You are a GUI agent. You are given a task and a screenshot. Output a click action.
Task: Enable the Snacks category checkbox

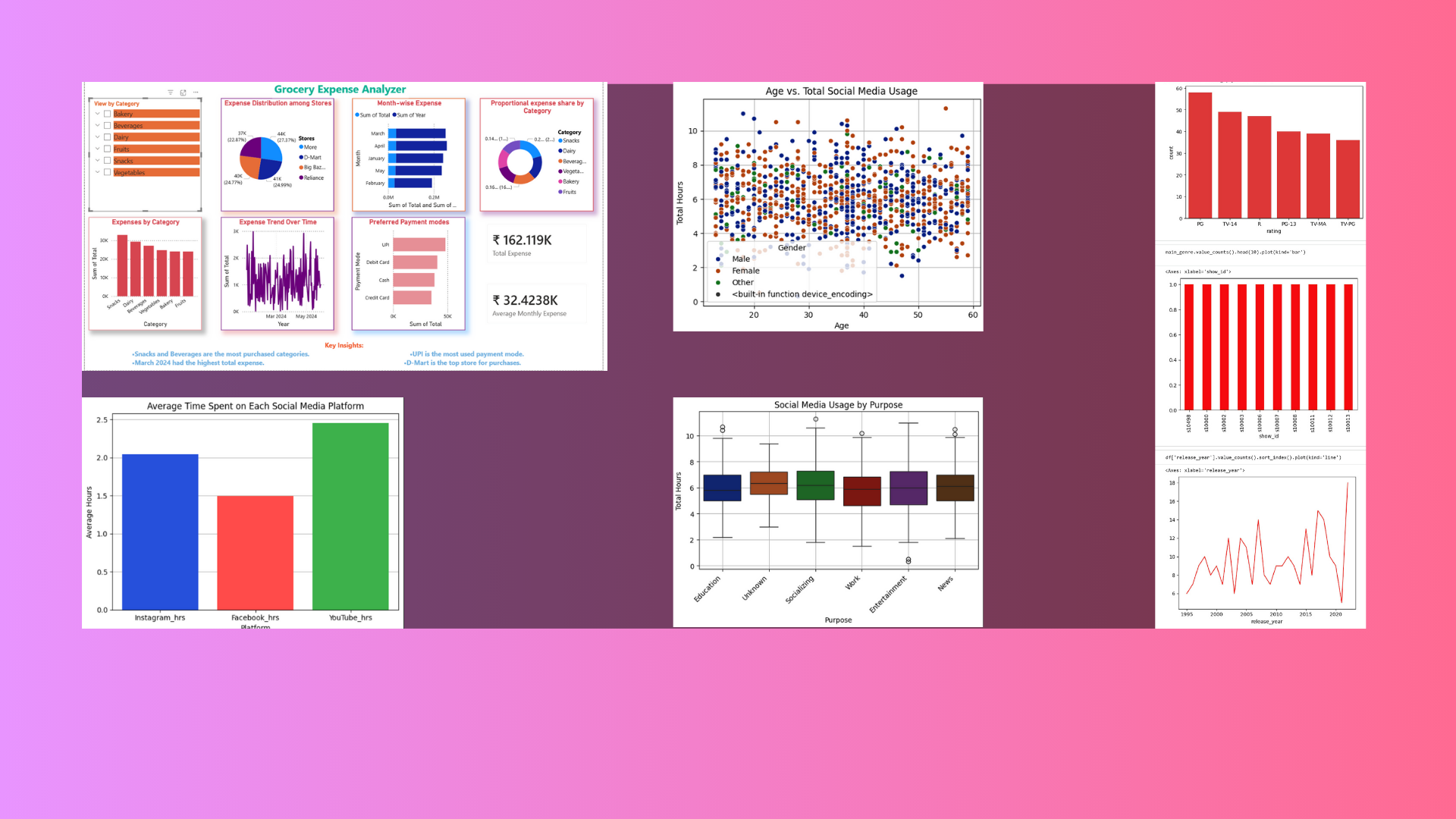[108, 161]
